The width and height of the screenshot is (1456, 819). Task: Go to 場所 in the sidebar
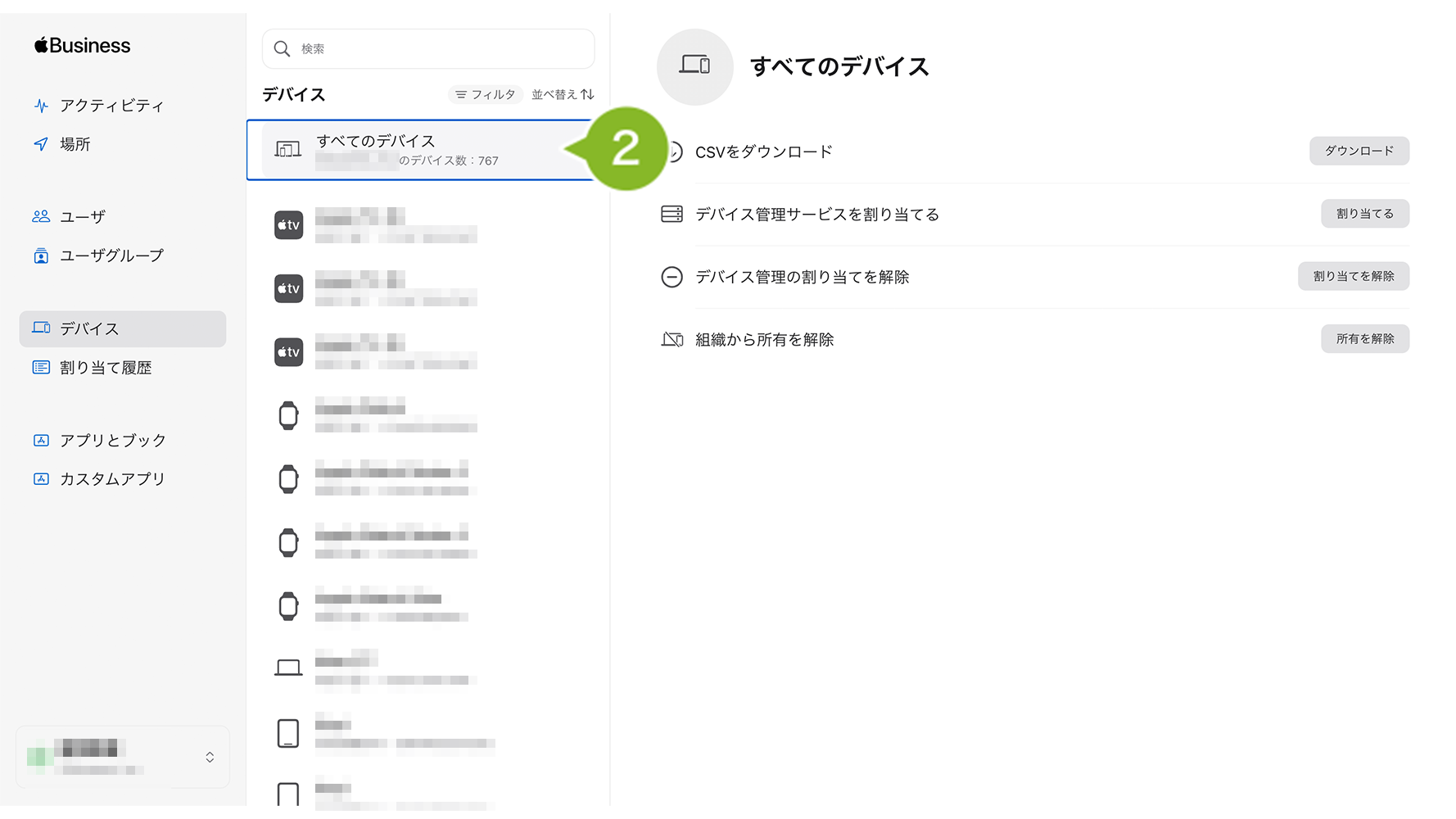(x=75, y=144)
